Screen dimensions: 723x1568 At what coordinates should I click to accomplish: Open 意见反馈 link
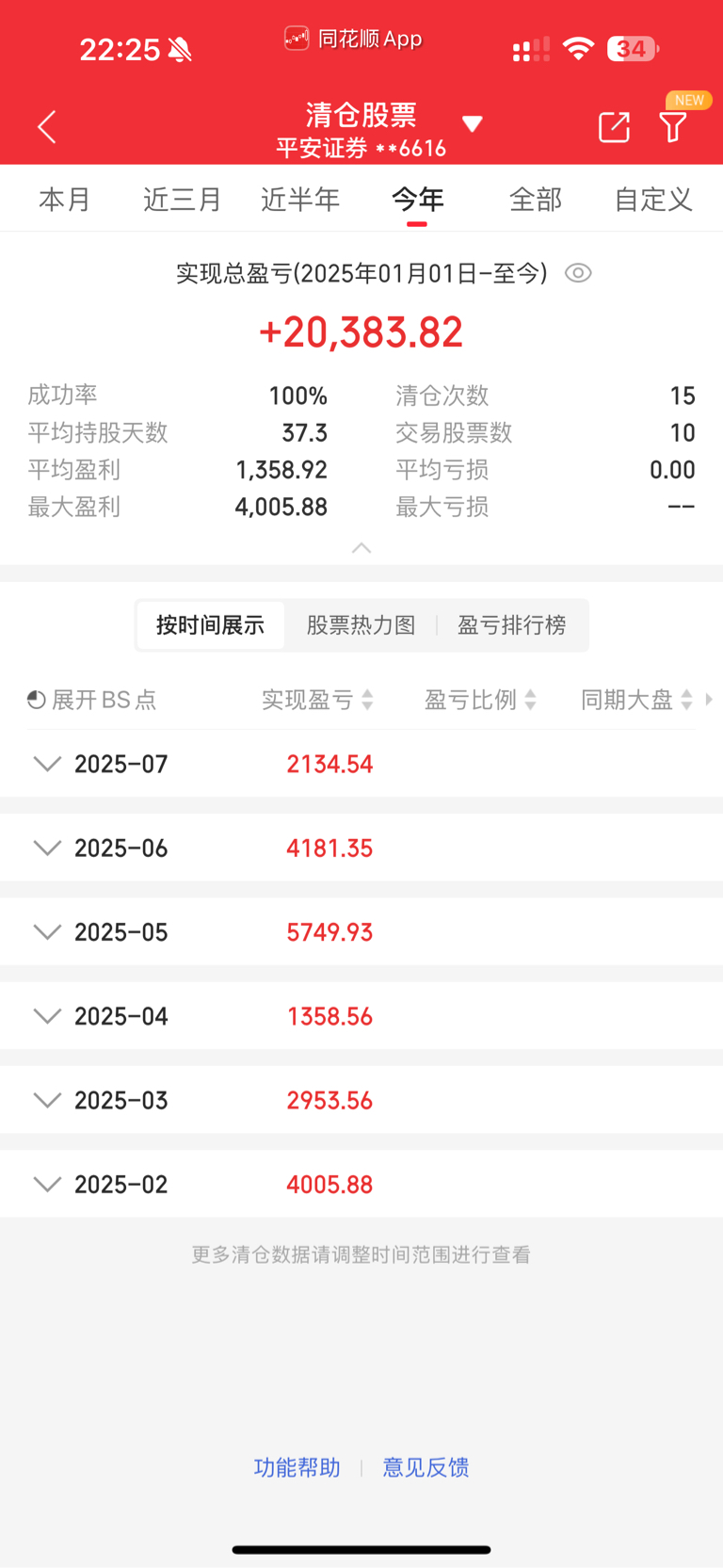click(x=426, y=1467)
